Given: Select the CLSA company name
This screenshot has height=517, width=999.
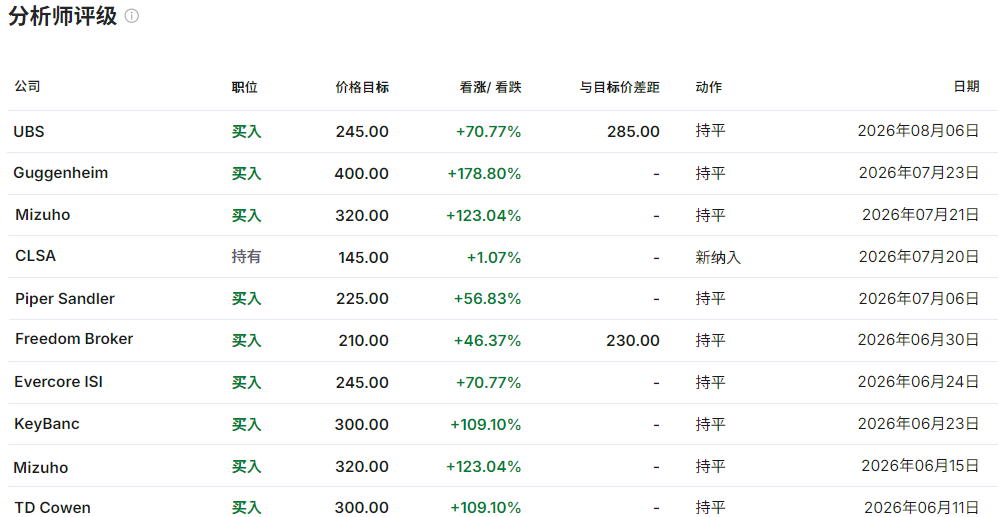Looking at the screenshot, I should tap(36, 256).
